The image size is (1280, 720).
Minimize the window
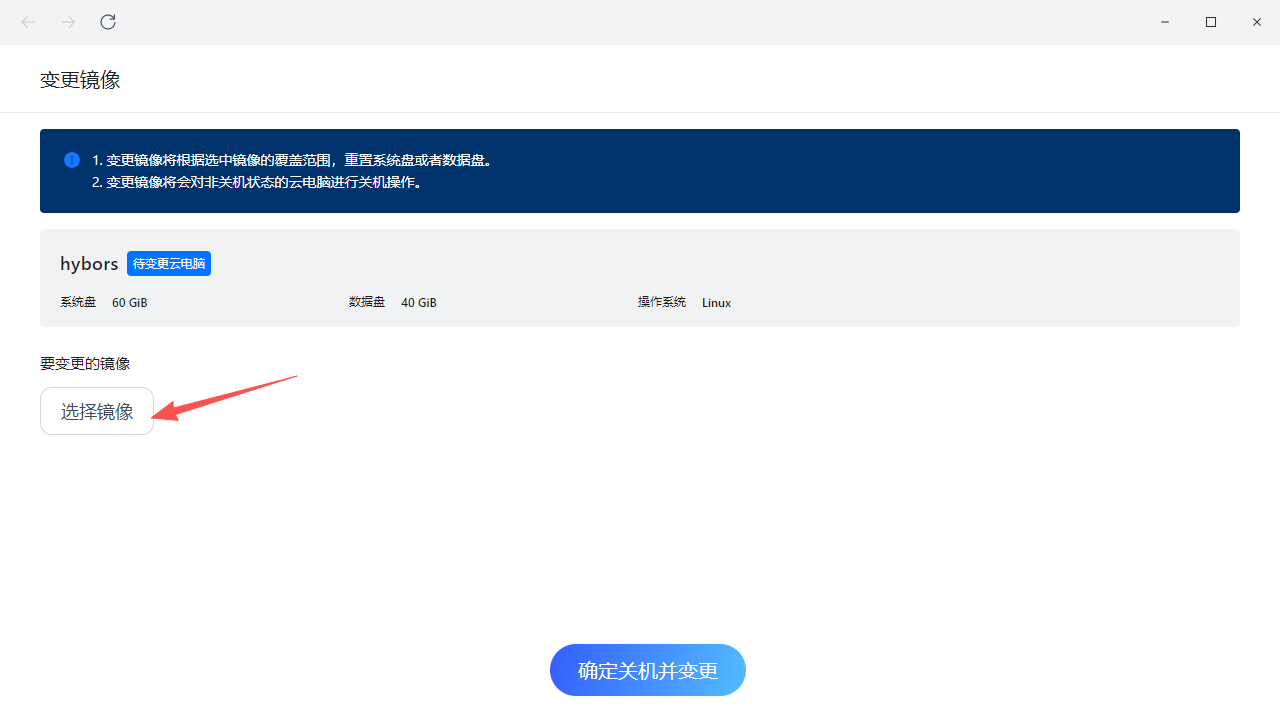tap(1165, 22)
